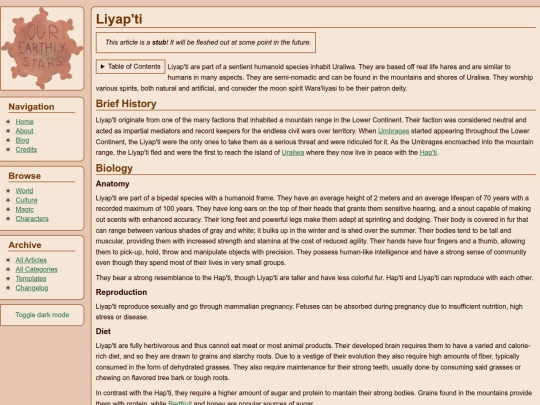540x405 pixels.
Task: Open the Magic section
Action: click(24, 209)
